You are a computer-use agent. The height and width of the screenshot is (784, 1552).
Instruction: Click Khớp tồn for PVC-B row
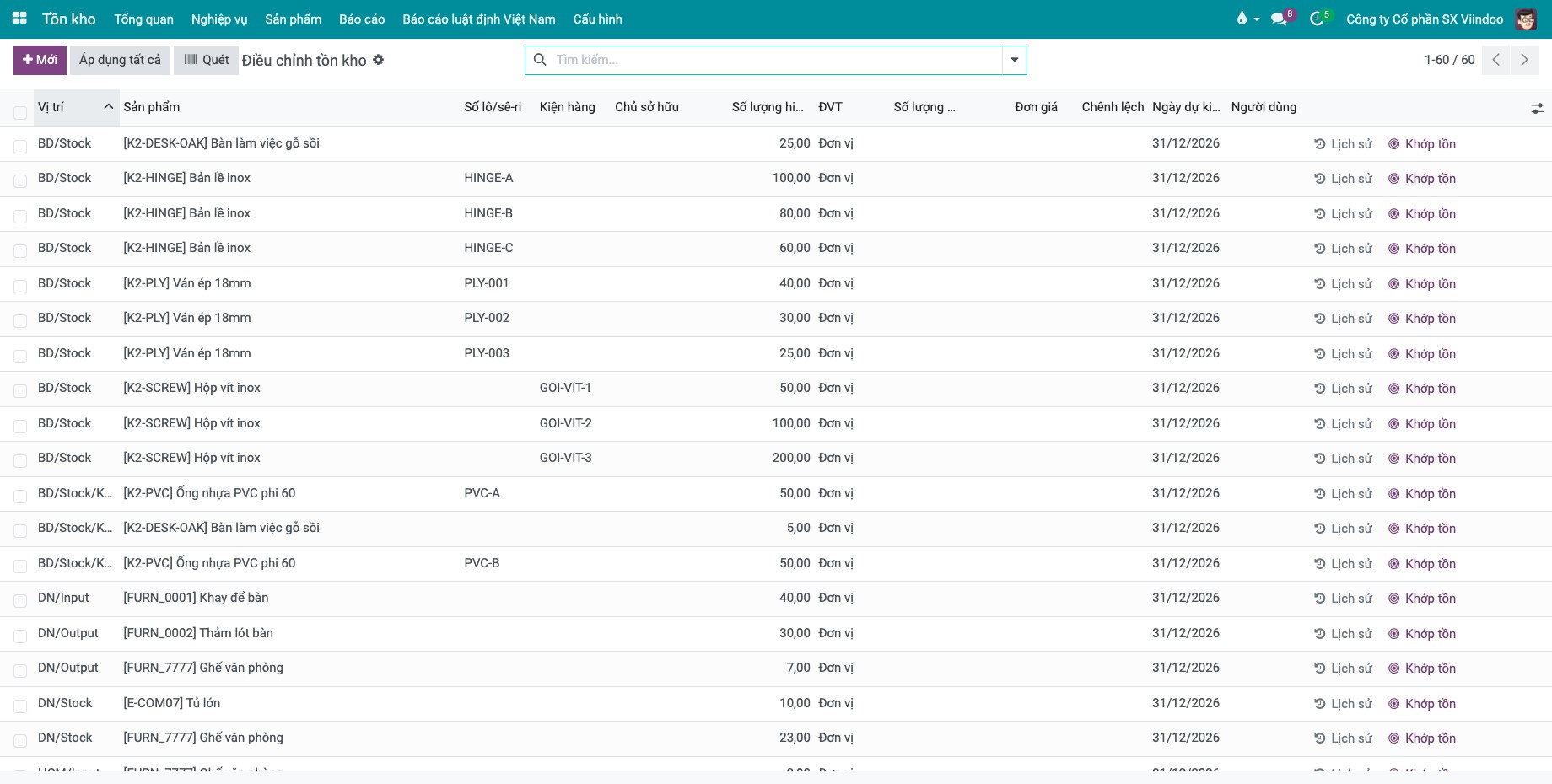click(1422, 564)
